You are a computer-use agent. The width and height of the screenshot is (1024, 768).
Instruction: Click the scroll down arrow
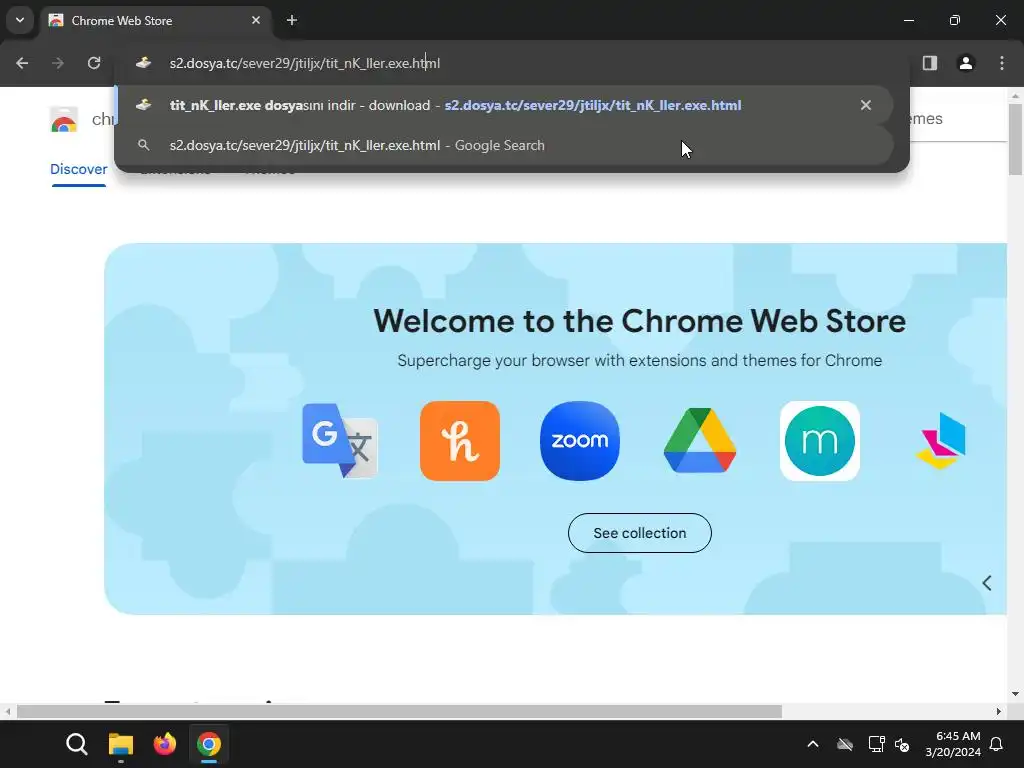pos(1015,694)
